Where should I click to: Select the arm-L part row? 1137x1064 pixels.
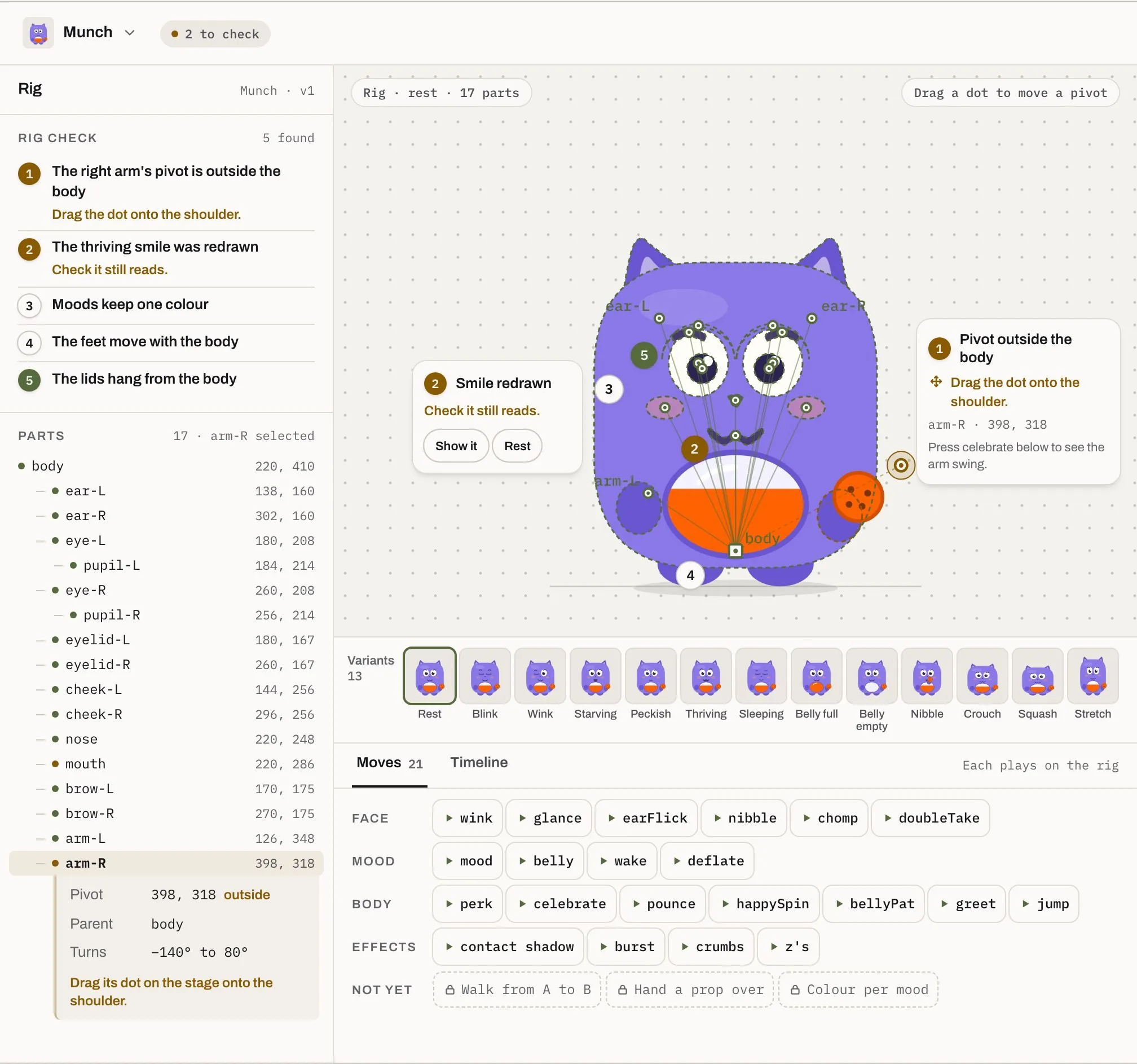point(166,838)
